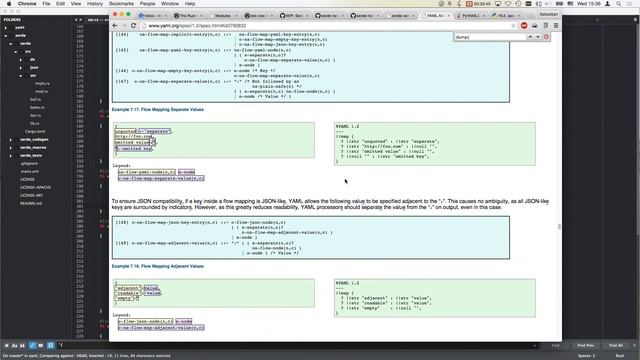Click the editor tab navigation arrows

78,20
